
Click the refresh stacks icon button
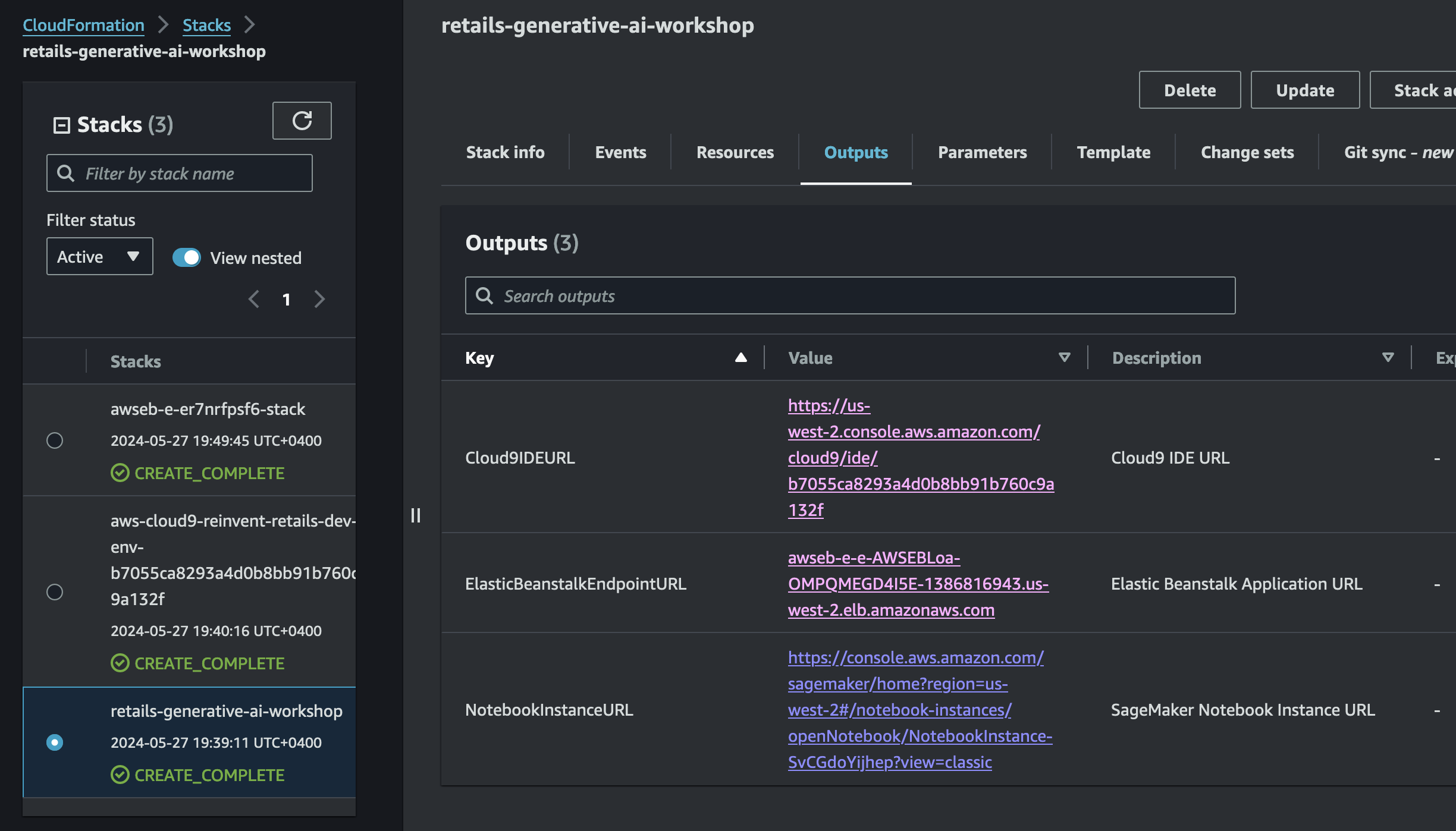pos(302,121)
